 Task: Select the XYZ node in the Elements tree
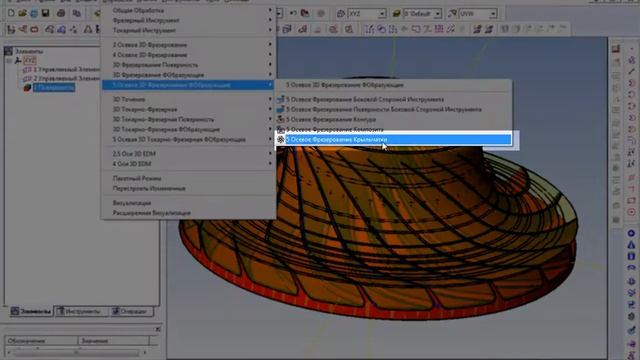click(x=29, y=60)
